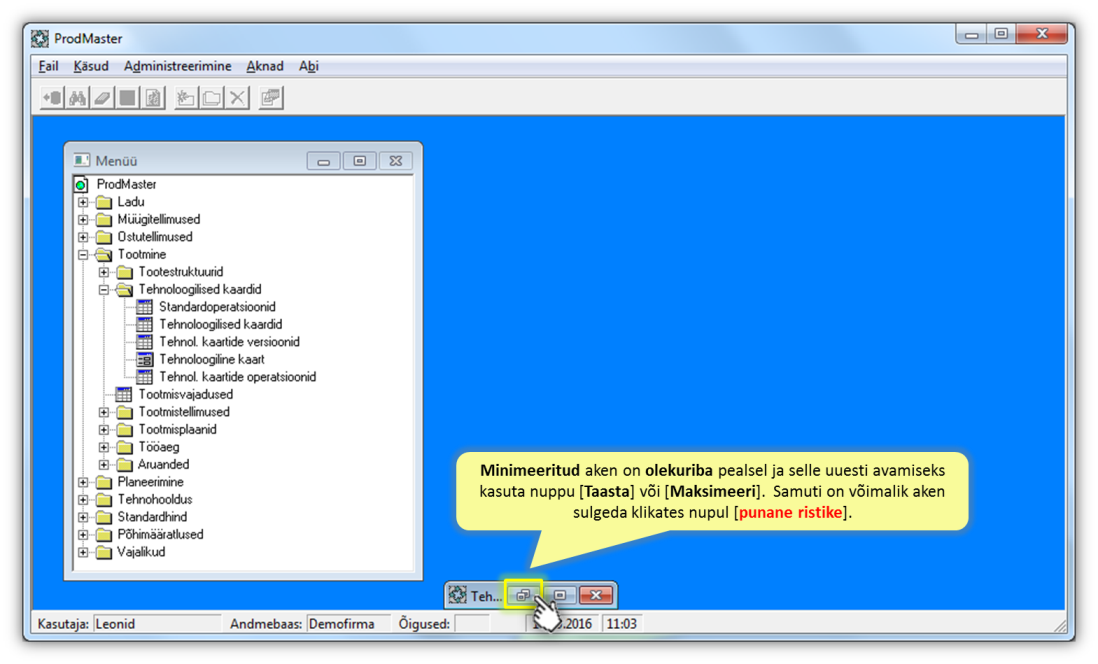This screenshot has height=664, width=1098.
Task: Expand the Tehnohooldus node
Action: click(83, 499)
